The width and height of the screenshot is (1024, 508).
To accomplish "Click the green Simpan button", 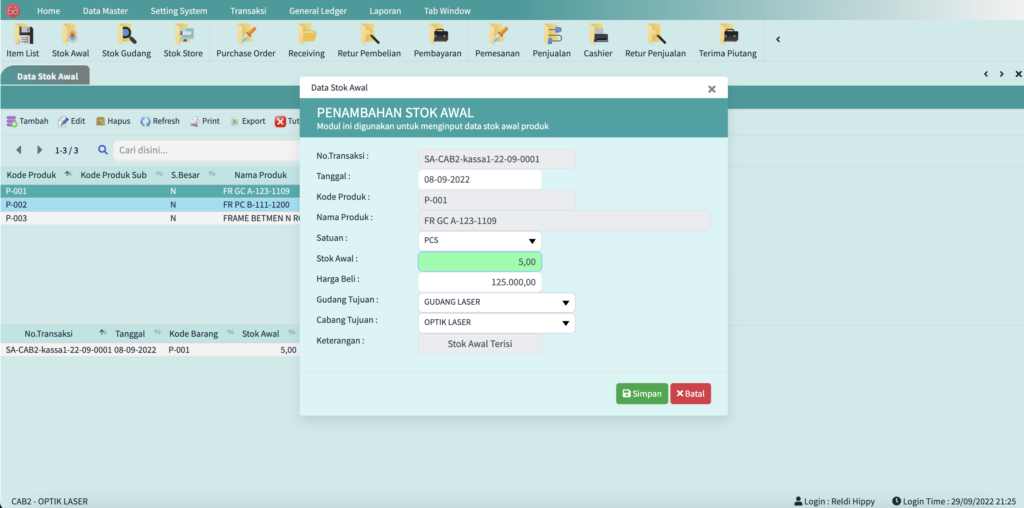I will [641, 394].
